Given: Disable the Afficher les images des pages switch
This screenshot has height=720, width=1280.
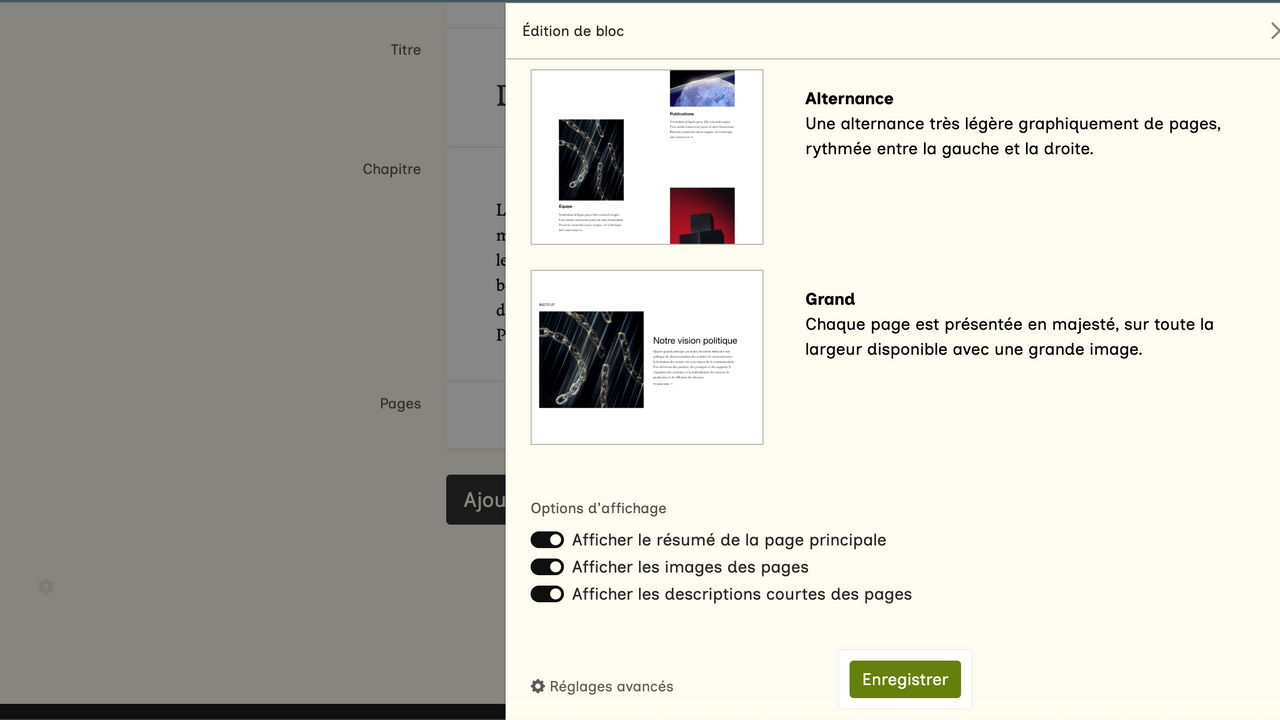Looking at the screenshot, I should pyautogui.click(x=547, y=567).
